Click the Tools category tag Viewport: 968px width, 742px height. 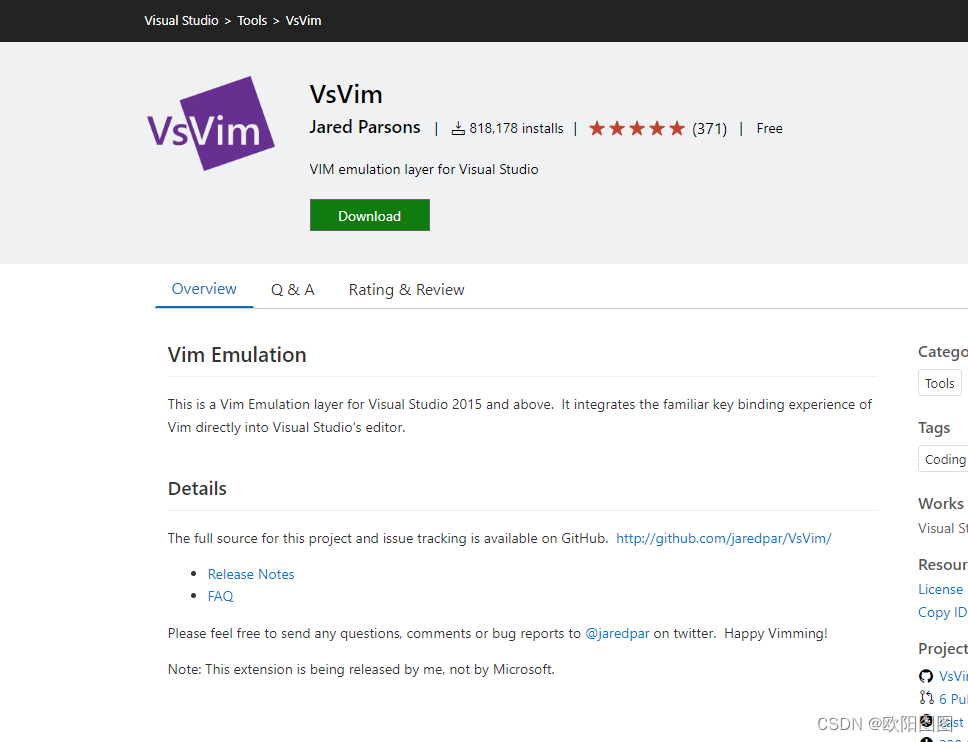(940, 383)
